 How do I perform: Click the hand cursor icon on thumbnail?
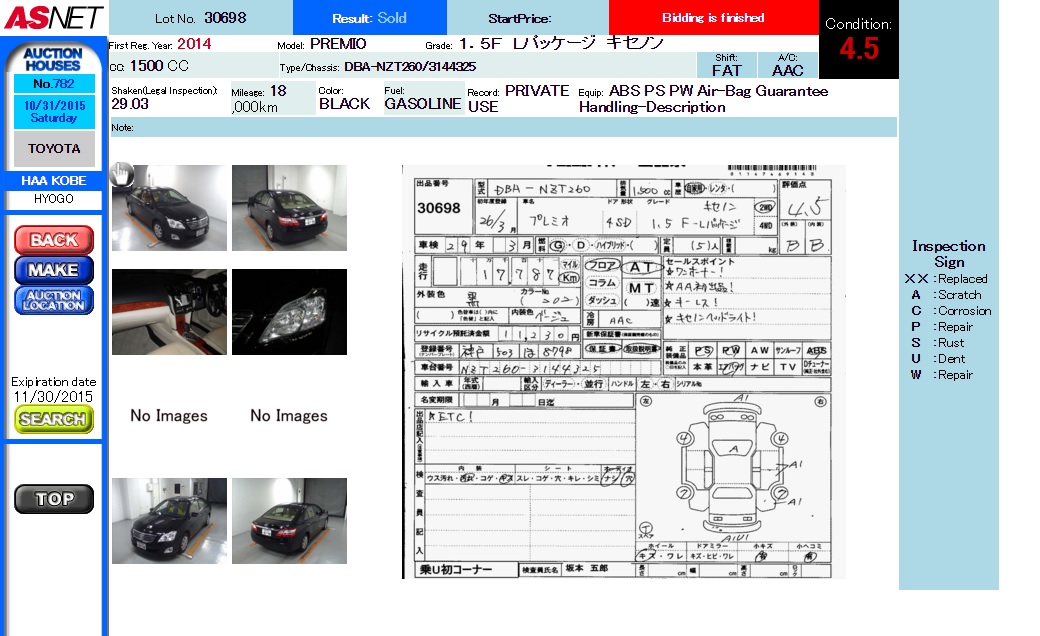[122, 174]
